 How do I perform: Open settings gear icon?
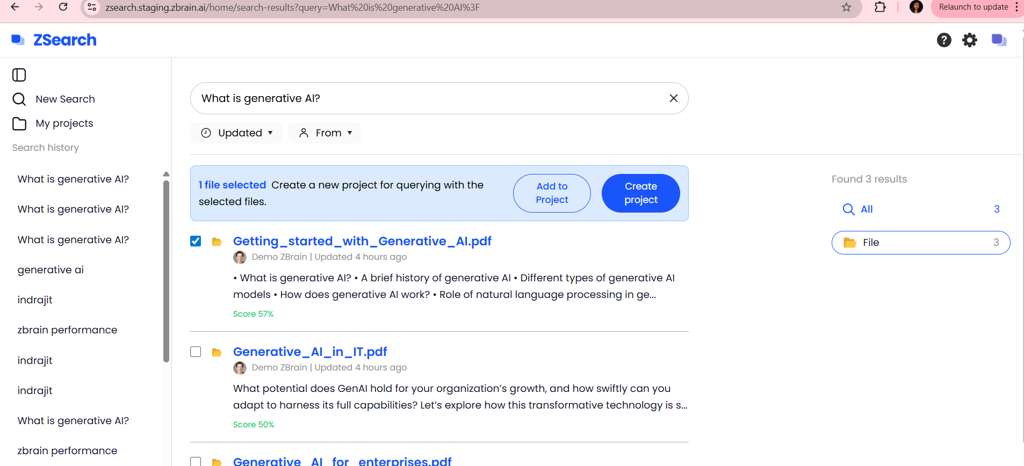pos(969,40)
